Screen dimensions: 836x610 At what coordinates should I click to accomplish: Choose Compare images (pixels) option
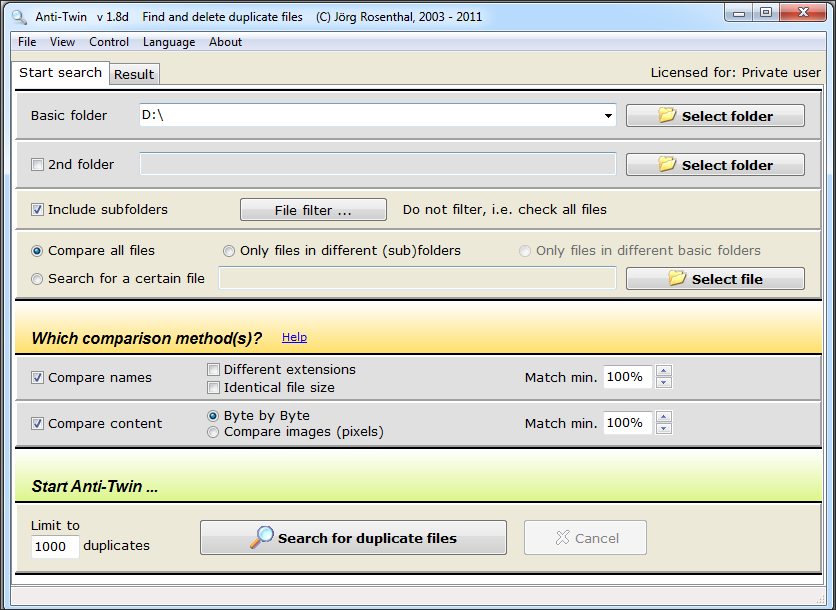tap(213, 432)
